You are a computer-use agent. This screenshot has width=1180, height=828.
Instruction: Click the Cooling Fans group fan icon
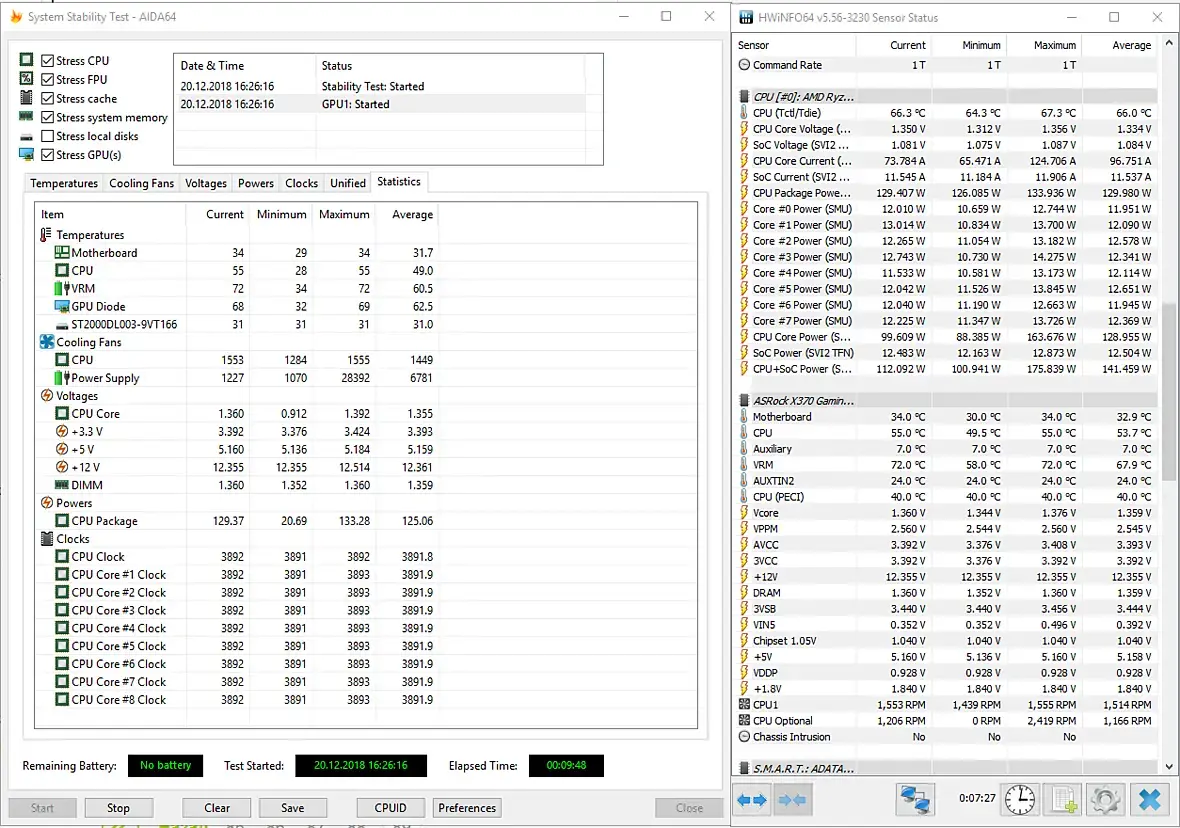pyautogui.click(x=47, y=342)
